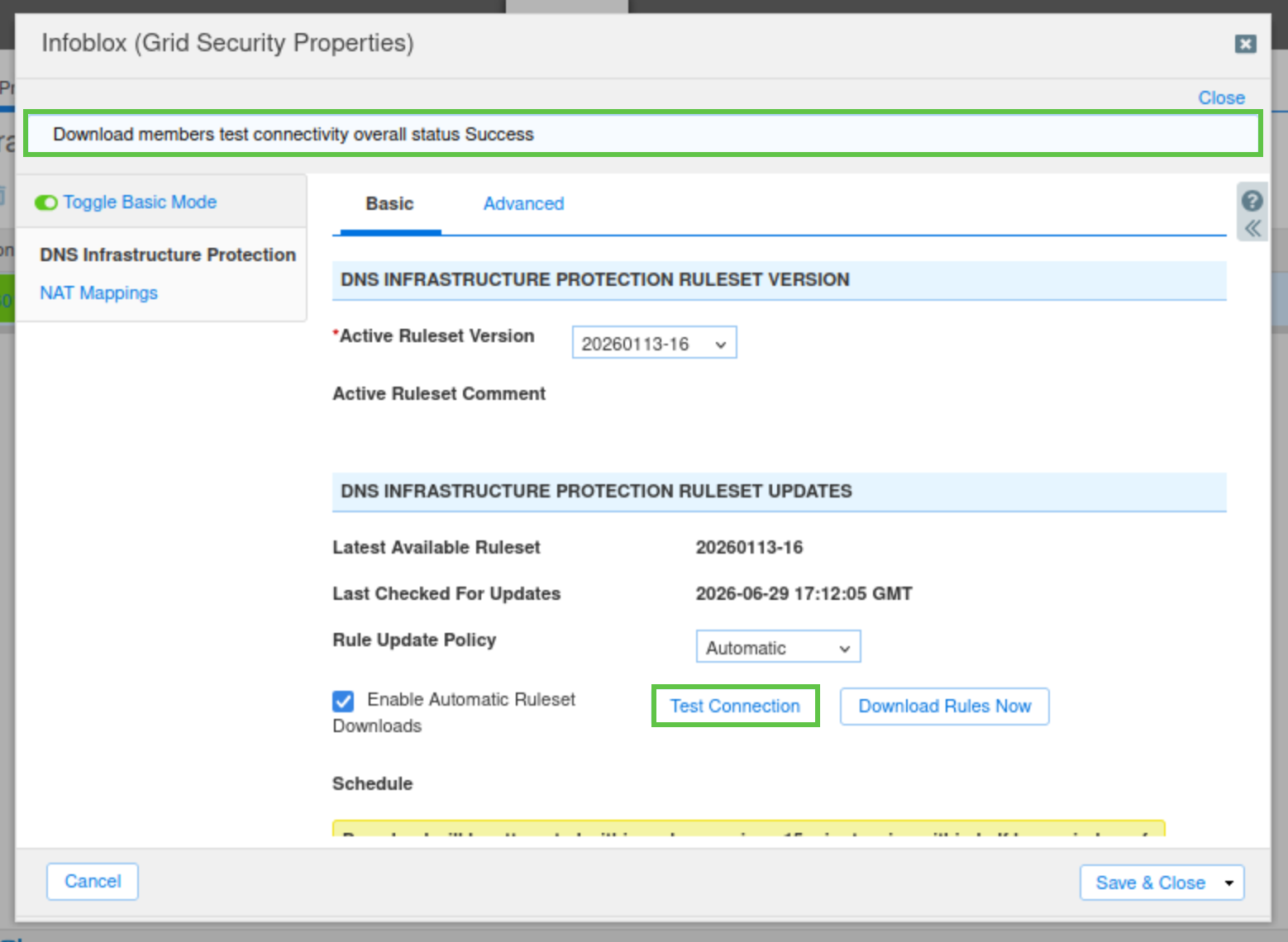Click the Rule Update Policy label
Image resolution: width=1288 pixels, height=942 pixels.
point(414,640)
